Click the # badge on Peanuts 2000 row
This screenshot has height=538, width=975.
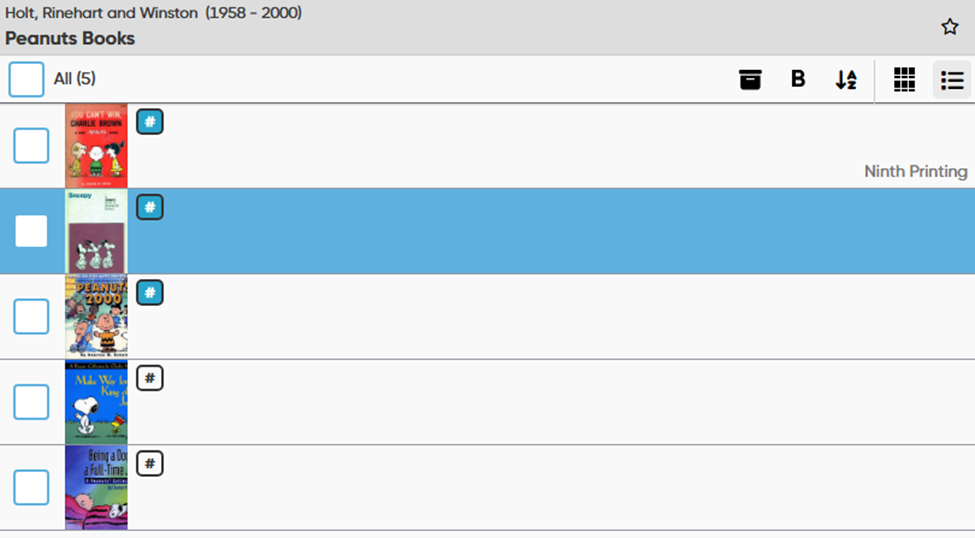click(149, 293)
